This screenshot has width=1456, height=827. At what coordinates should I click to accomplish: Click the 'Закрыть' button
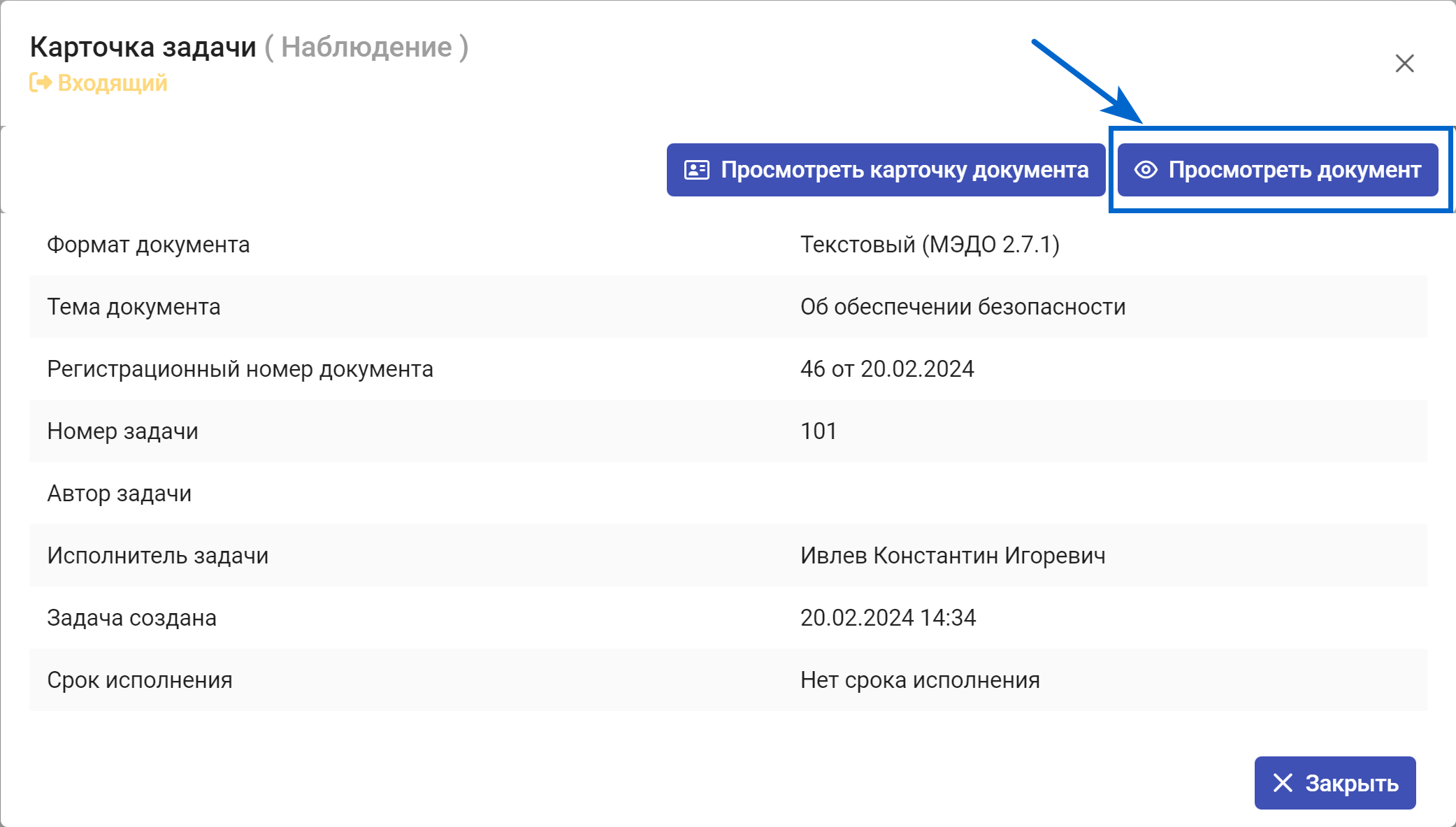click(x=1334, y=783)
